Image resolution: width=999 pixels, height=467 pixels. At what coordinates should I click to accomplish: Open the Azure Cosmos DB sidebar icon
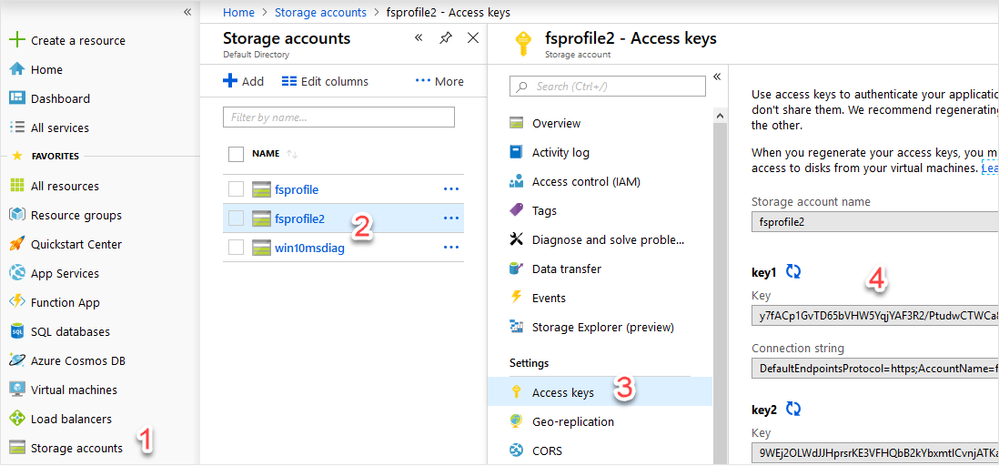(x=16, y=360)
